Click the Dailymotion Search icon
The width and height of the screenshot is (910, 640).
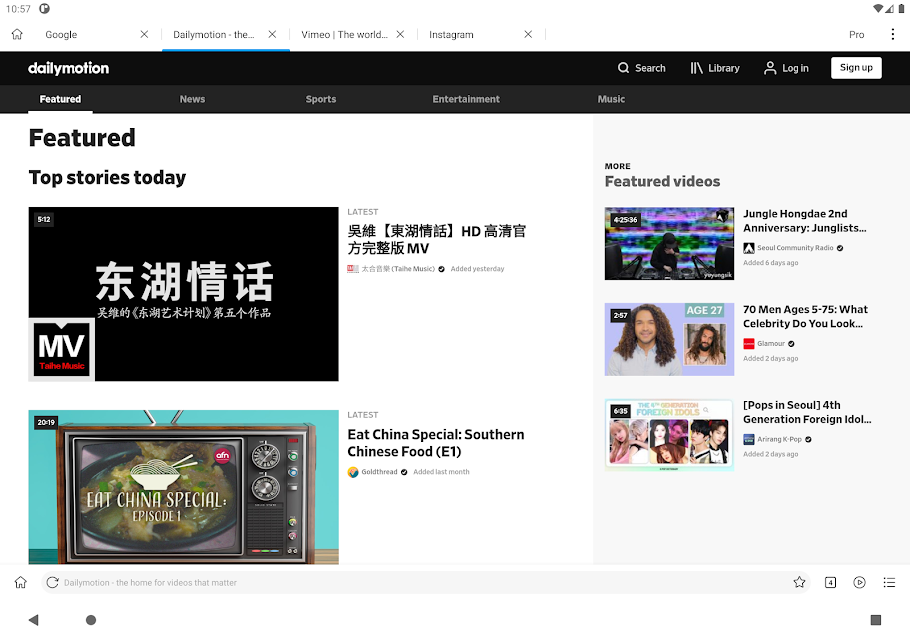[x=623, y=68]
